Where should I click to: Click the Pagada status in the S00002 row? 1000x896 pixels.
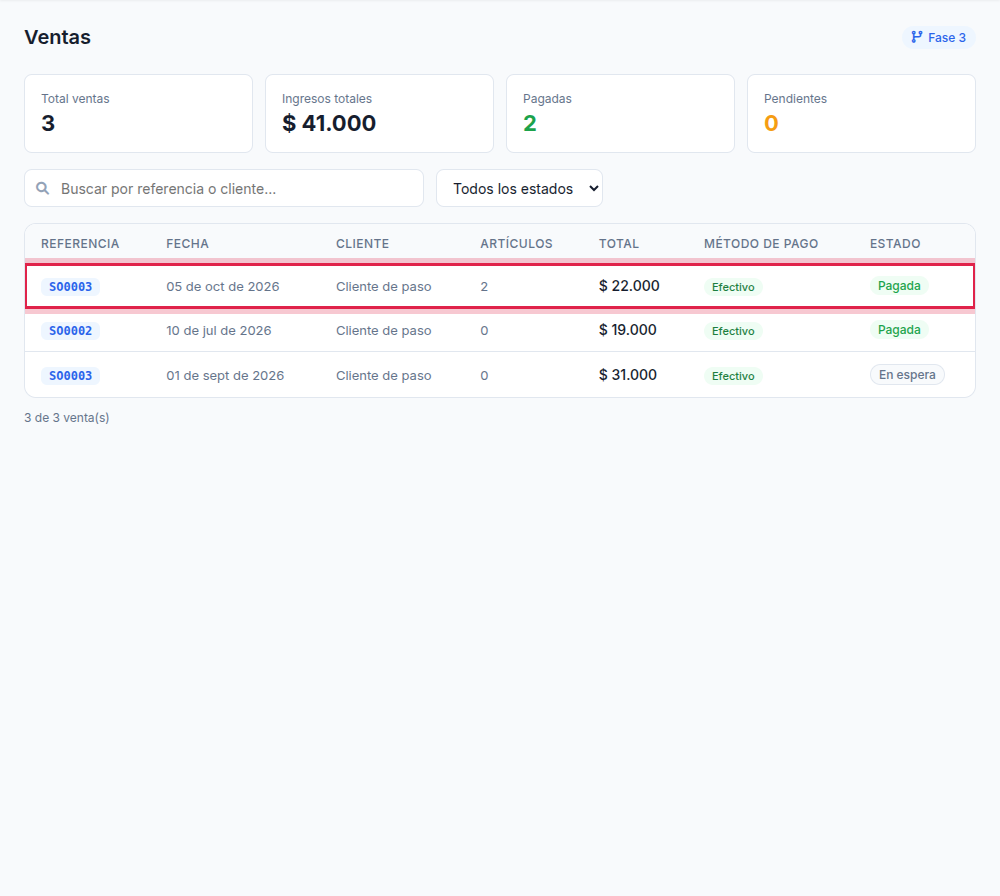click(899, 330)
